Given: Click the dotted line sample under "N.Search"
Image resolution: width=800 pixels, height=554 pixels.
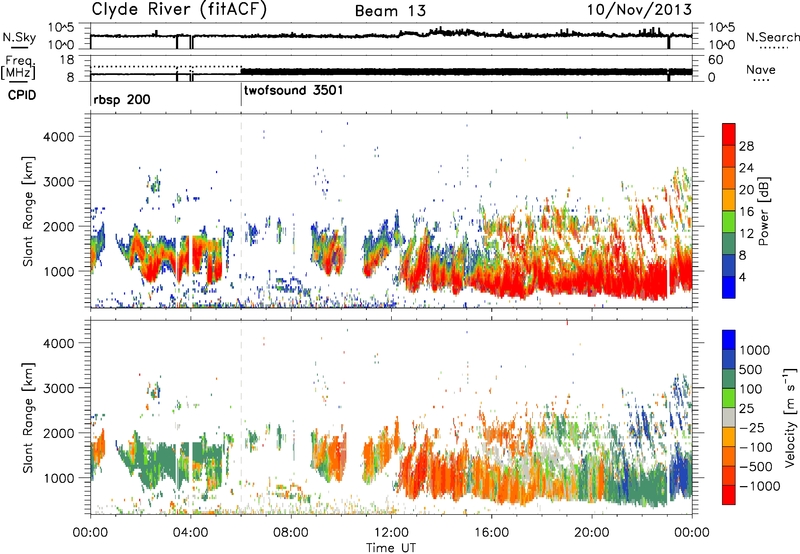Looking at the screenshot, I should click(774, 48).
